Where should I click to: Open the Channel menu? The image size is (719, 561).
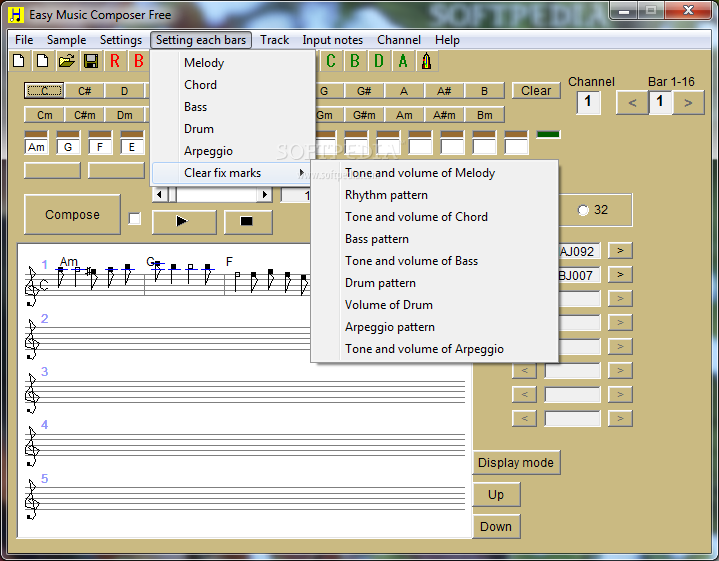[399, 40]
